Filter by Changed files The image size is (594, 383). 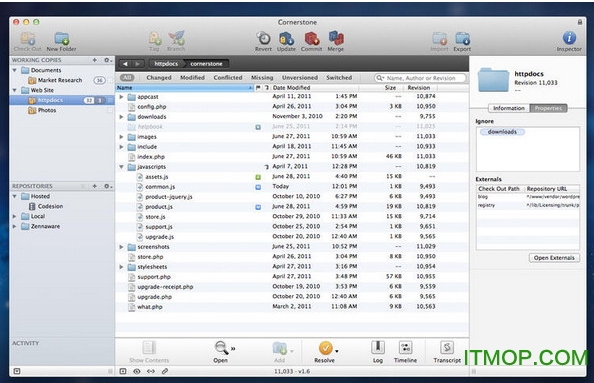pos(159,77)
